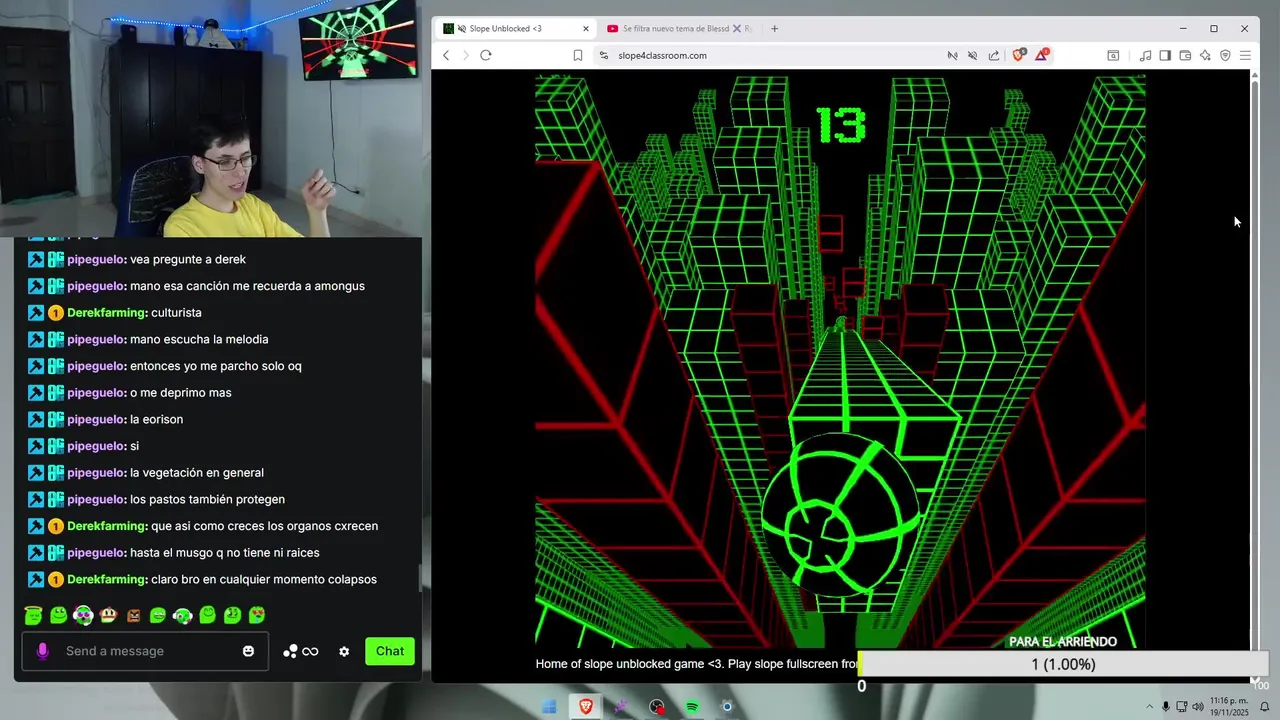Click the Brave browser taskbar icon
Screen dimensions: 1280x720
coord(585,706)
